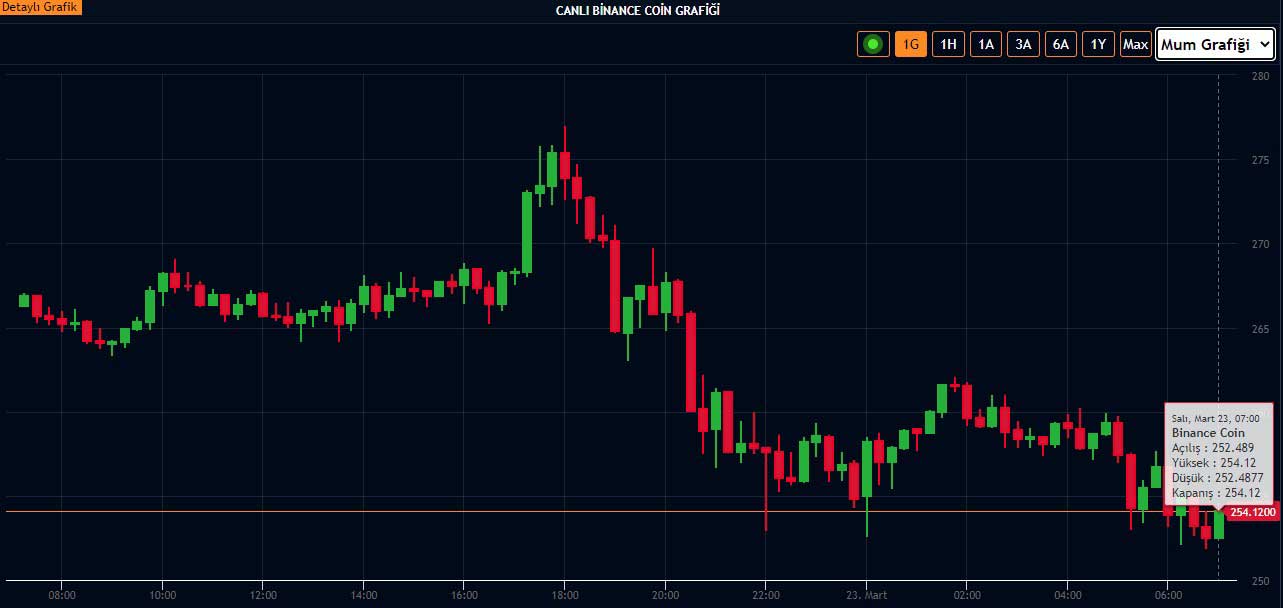
Task: Click the 22:00 time axis label
Action: click(x=766, y=594)
